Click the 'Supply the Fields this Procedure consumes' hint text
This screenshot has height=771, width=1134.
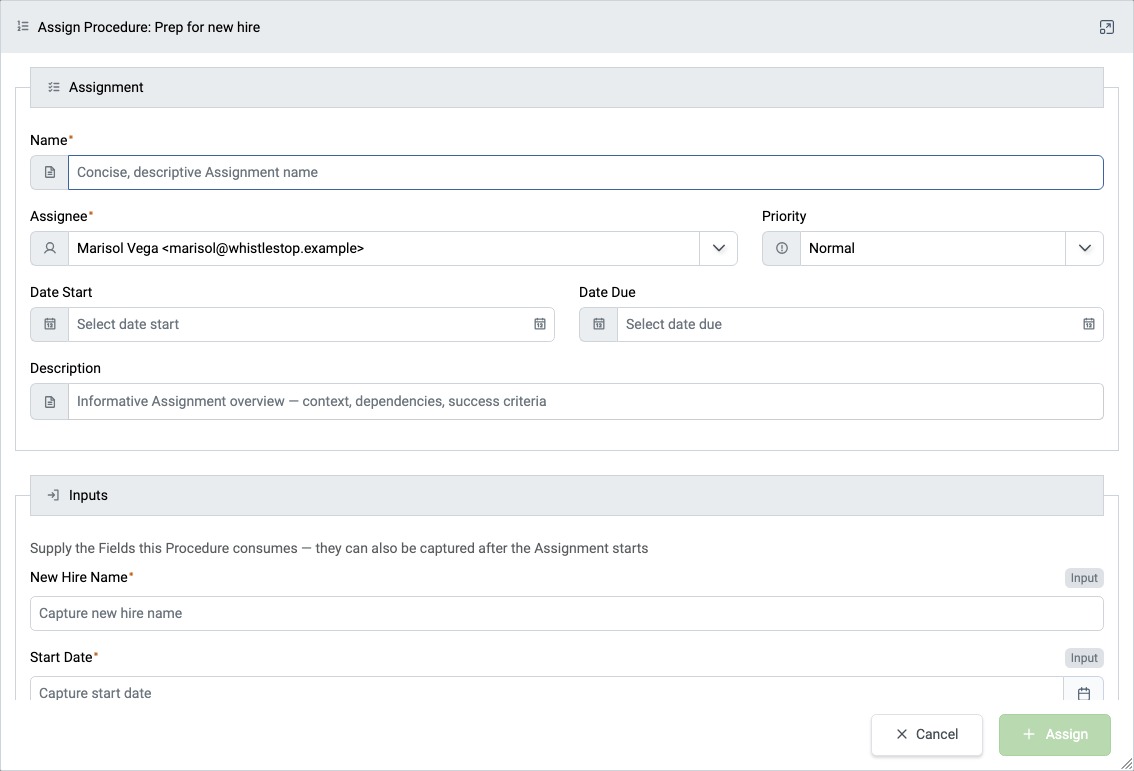[x=339, y=548]
